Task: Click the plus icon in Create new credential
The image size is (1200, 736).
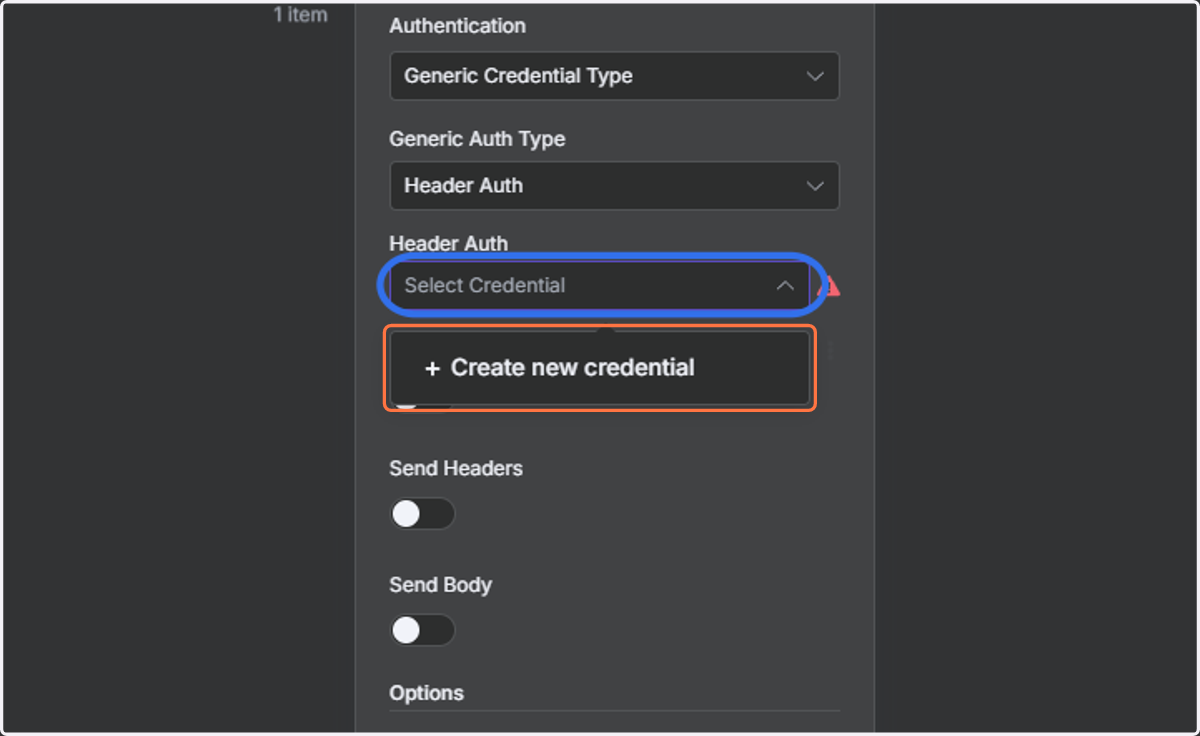Action: [x=432, y=369]
